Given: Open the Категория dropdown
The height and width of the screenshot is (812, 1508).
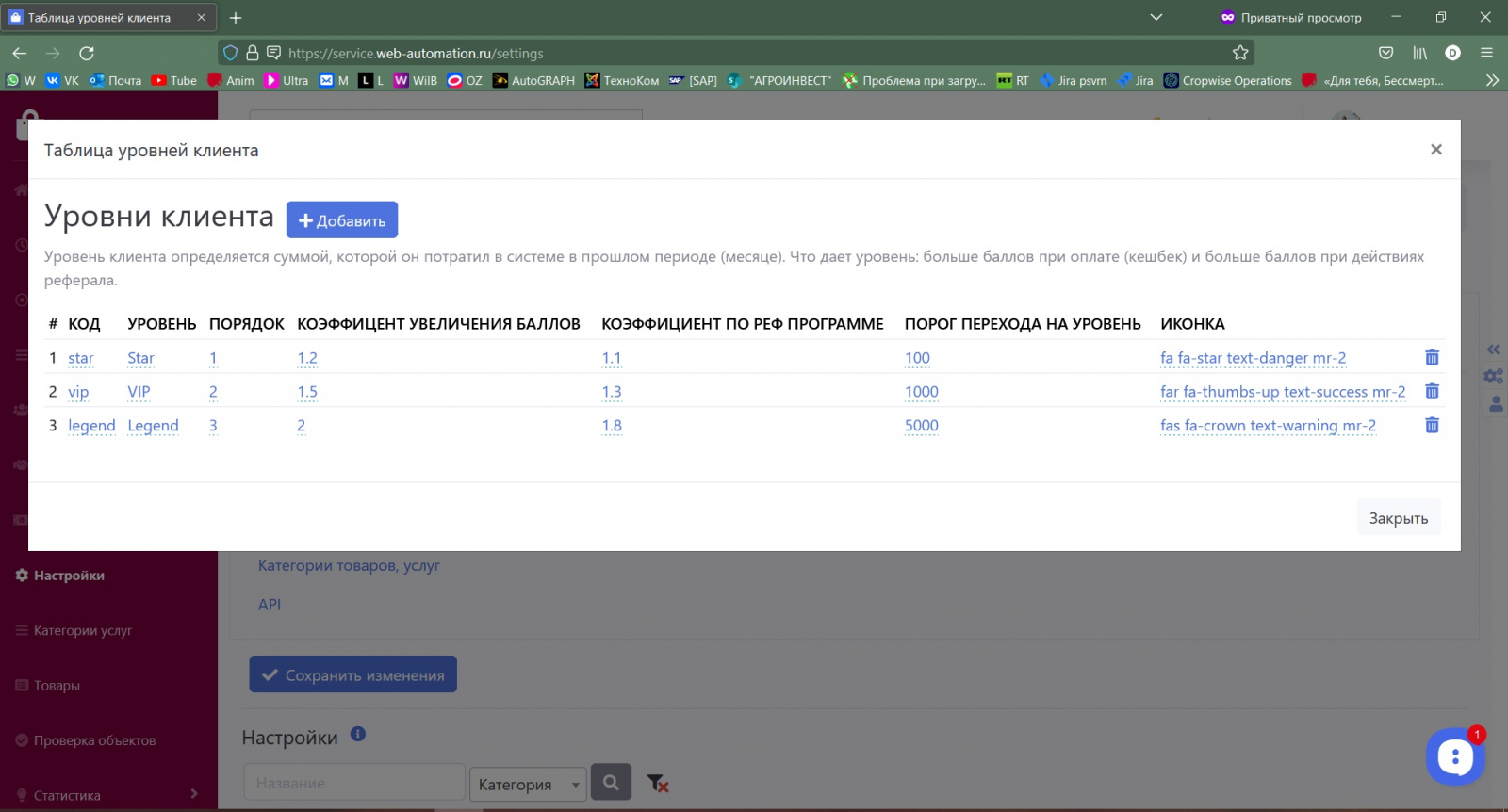Looking at the screenshot, I should point(528,784).
